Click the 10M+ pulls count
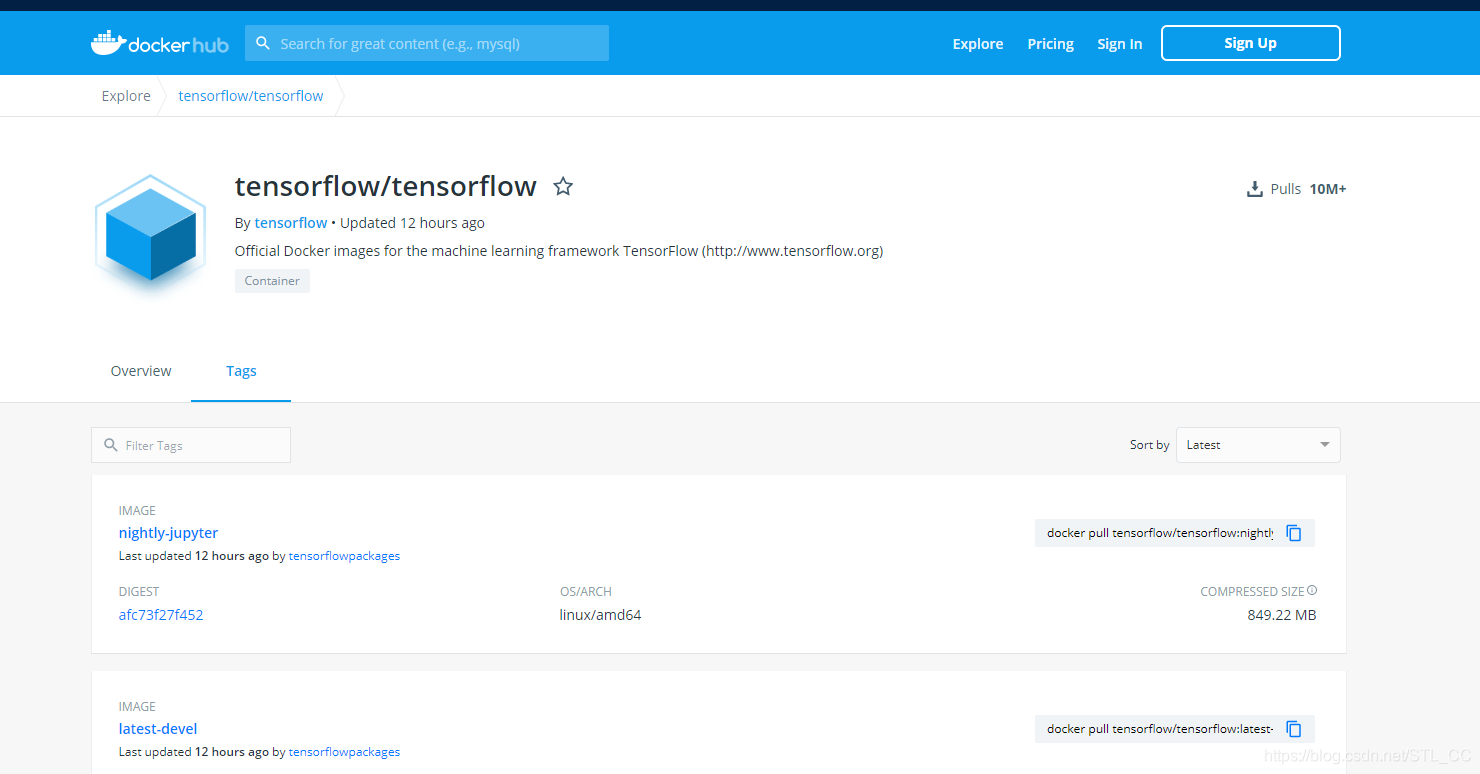The width and height of the screenshot is (1480, 774). coord(1328,189)
